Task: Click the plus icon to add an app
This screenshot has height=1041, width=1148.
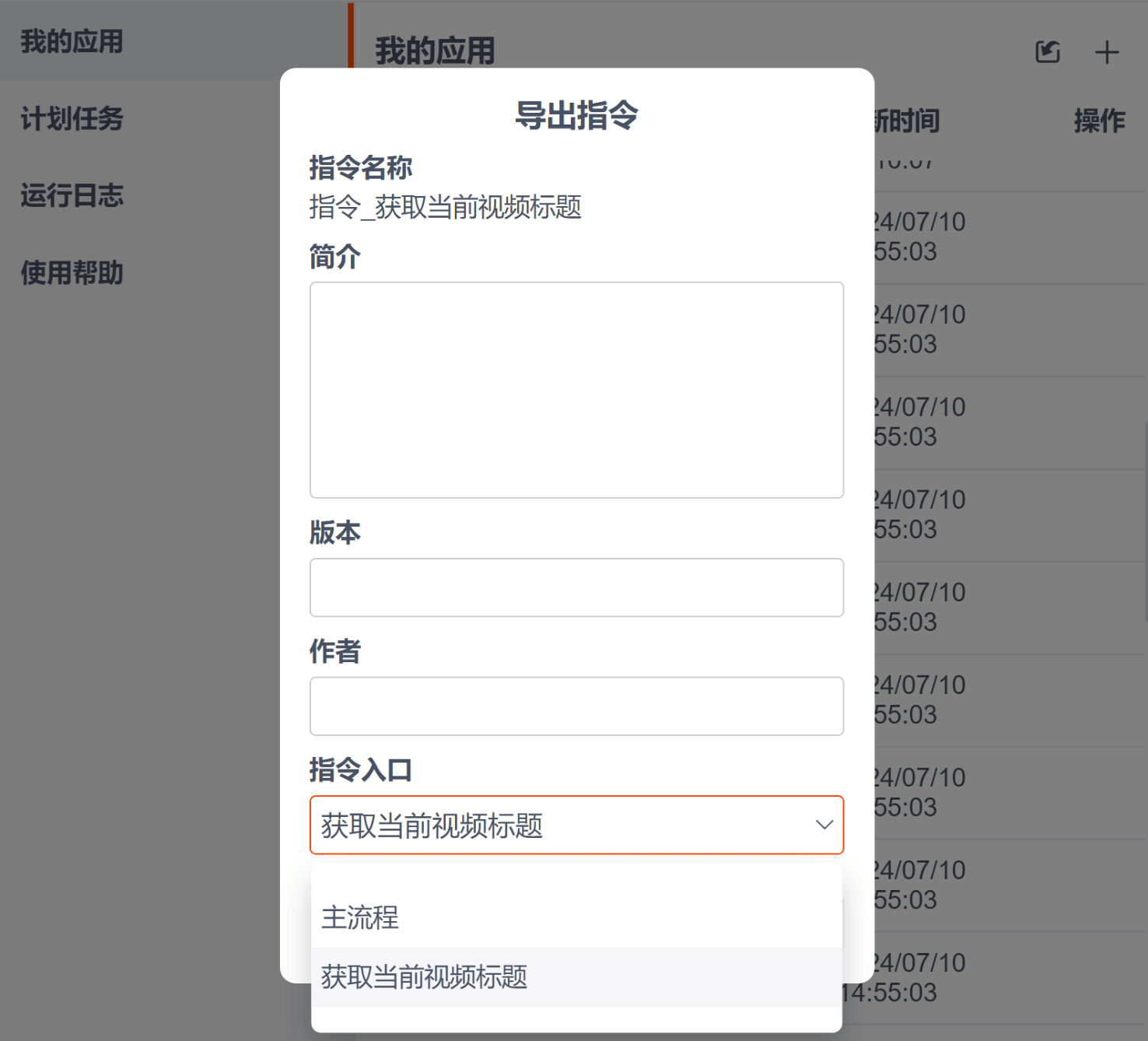Action: click(x=1106, y=52)
